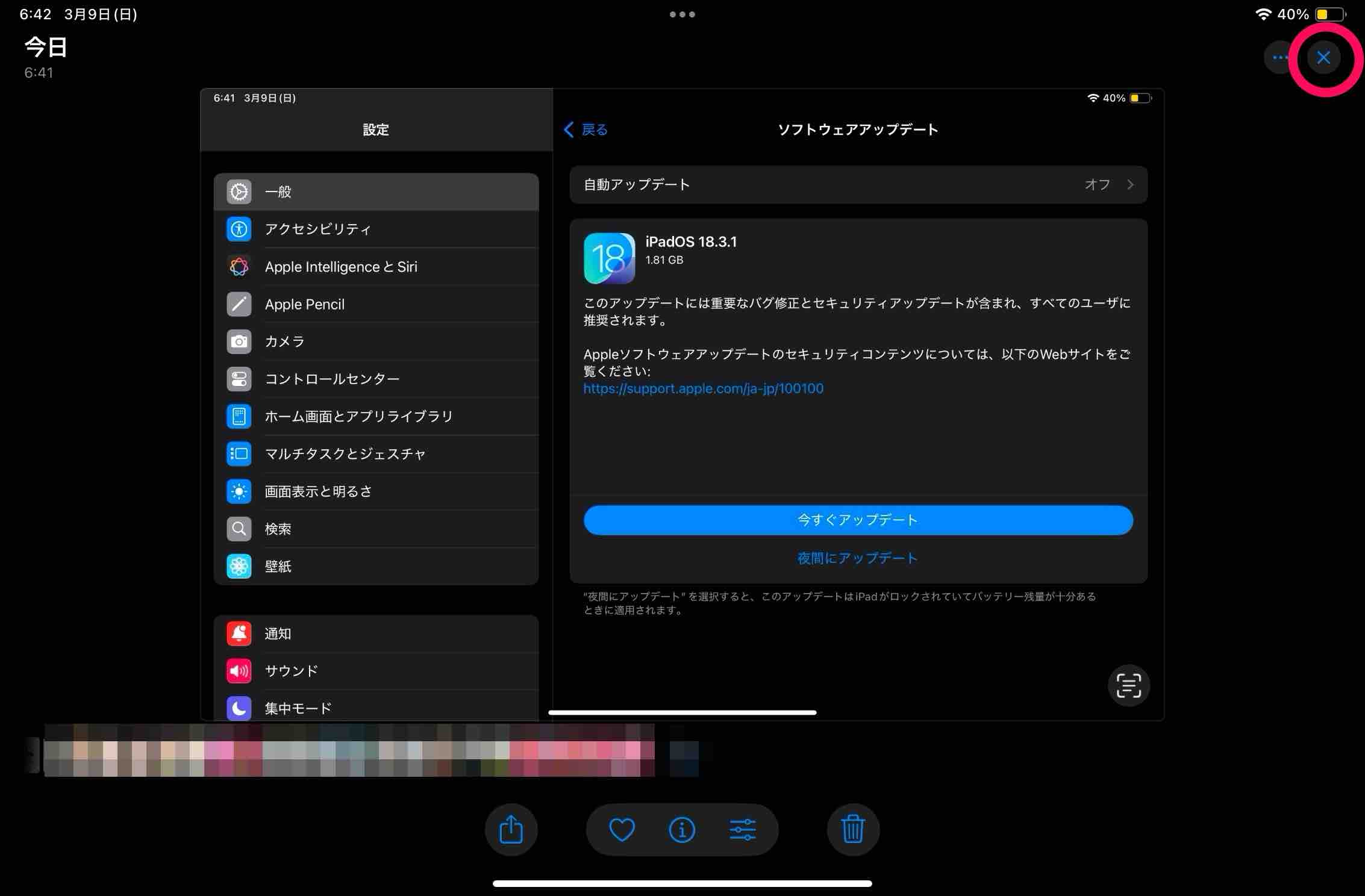
Task: Click the コントロールセンター icon
Action: pyautogui.click(x=239, y=379)
